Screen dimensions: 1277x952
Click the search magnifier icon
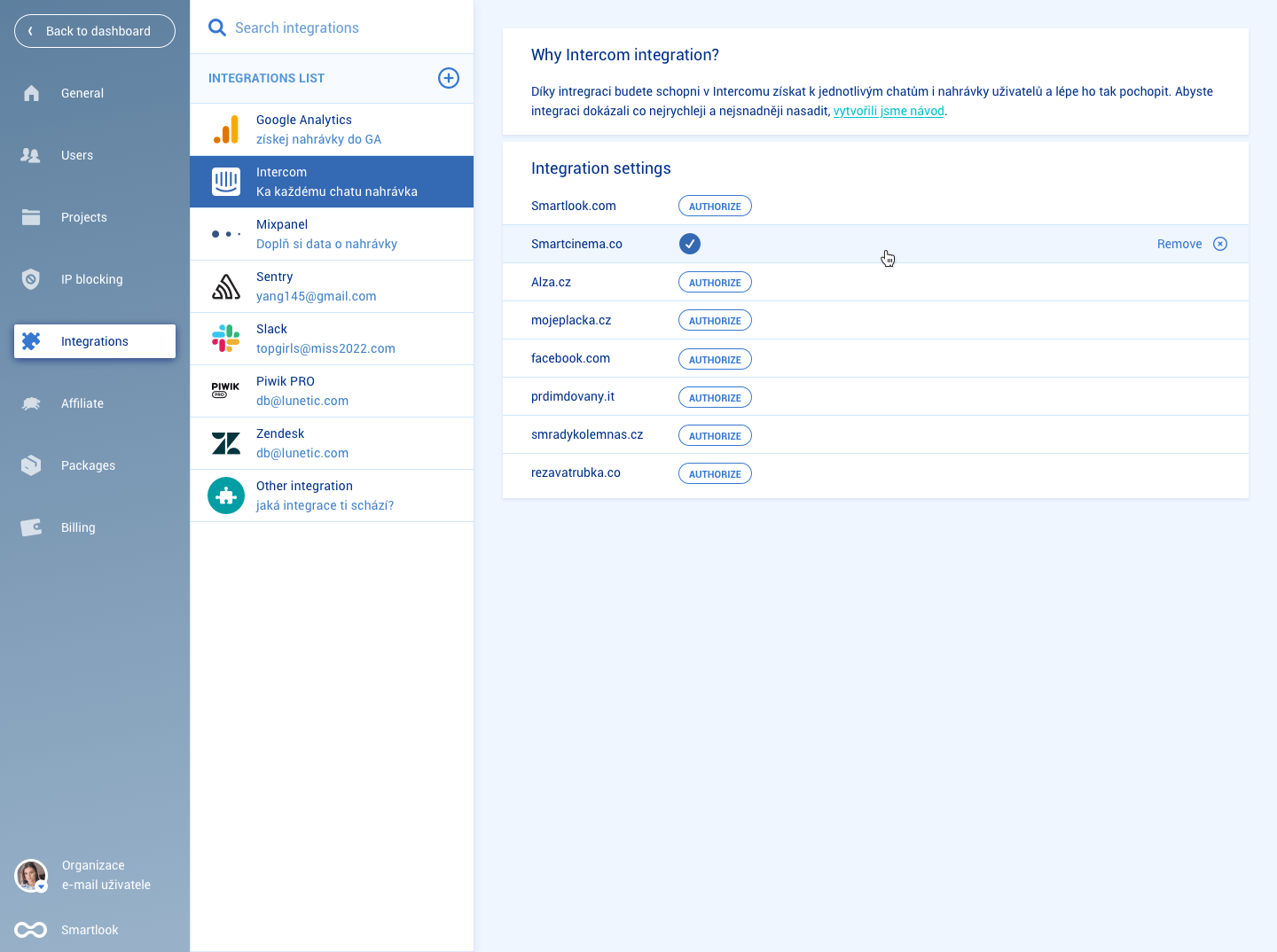[217, 27]
